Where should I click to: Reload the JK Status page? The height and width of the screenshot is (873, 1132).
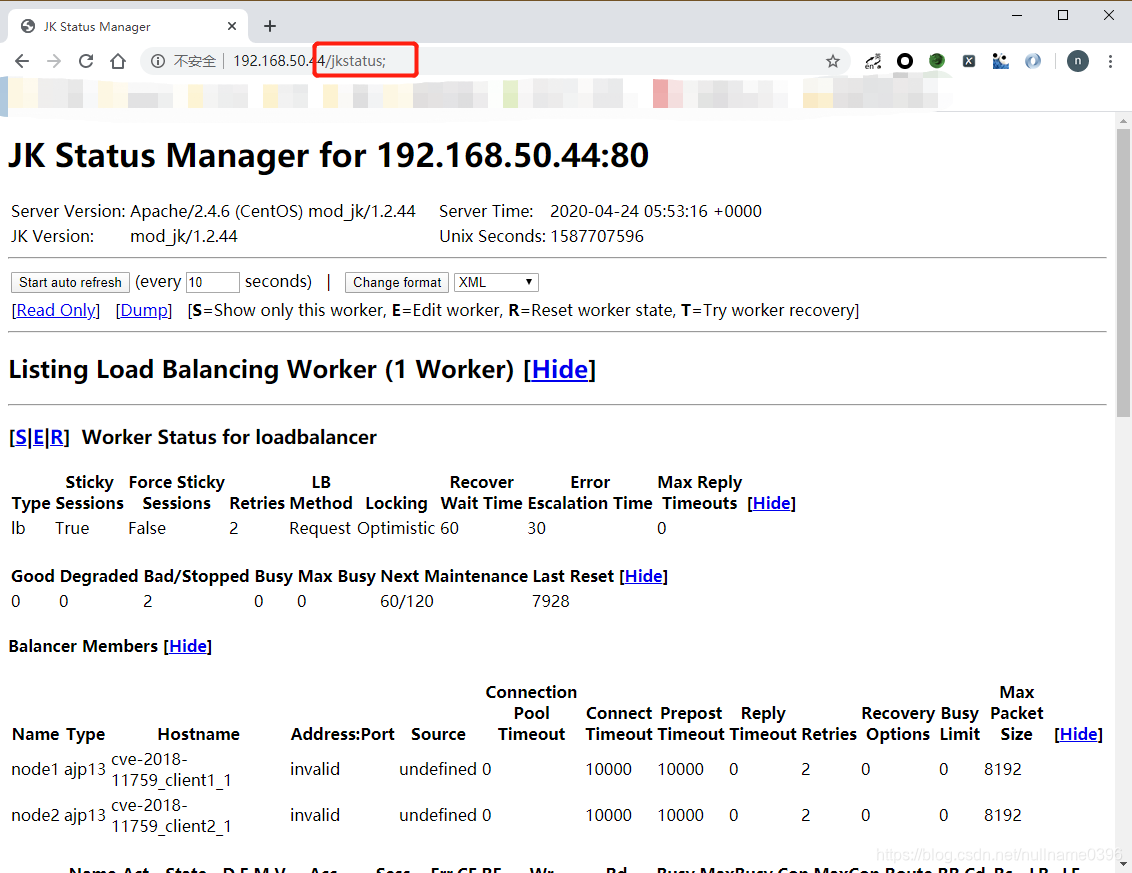[86, 61]
